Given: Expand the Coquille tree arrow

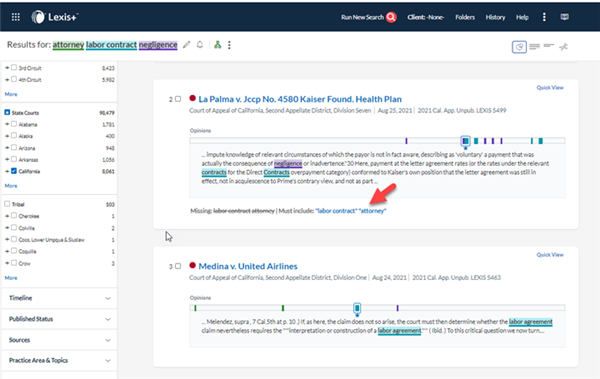Looking at the screenshot, I should 7,251.
